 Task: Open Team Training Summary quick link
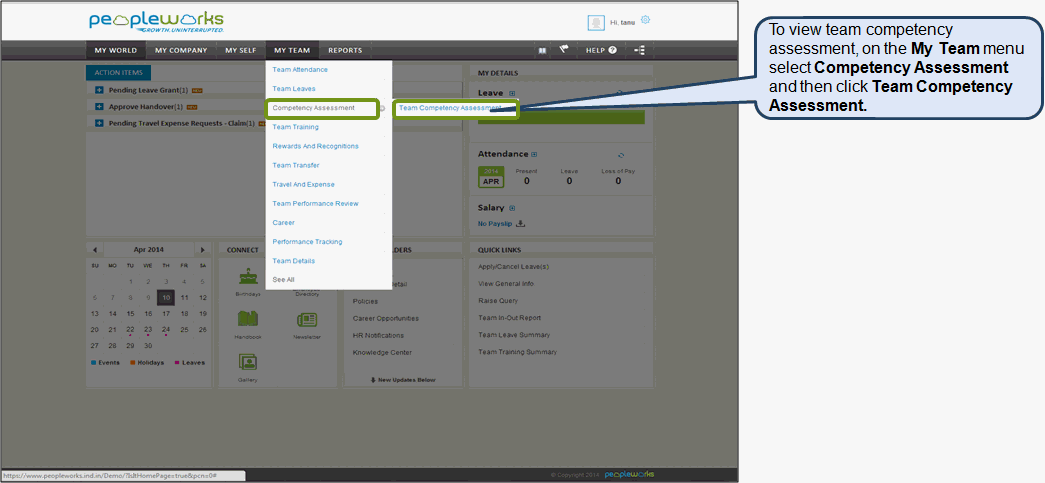(x=517, y=352)
